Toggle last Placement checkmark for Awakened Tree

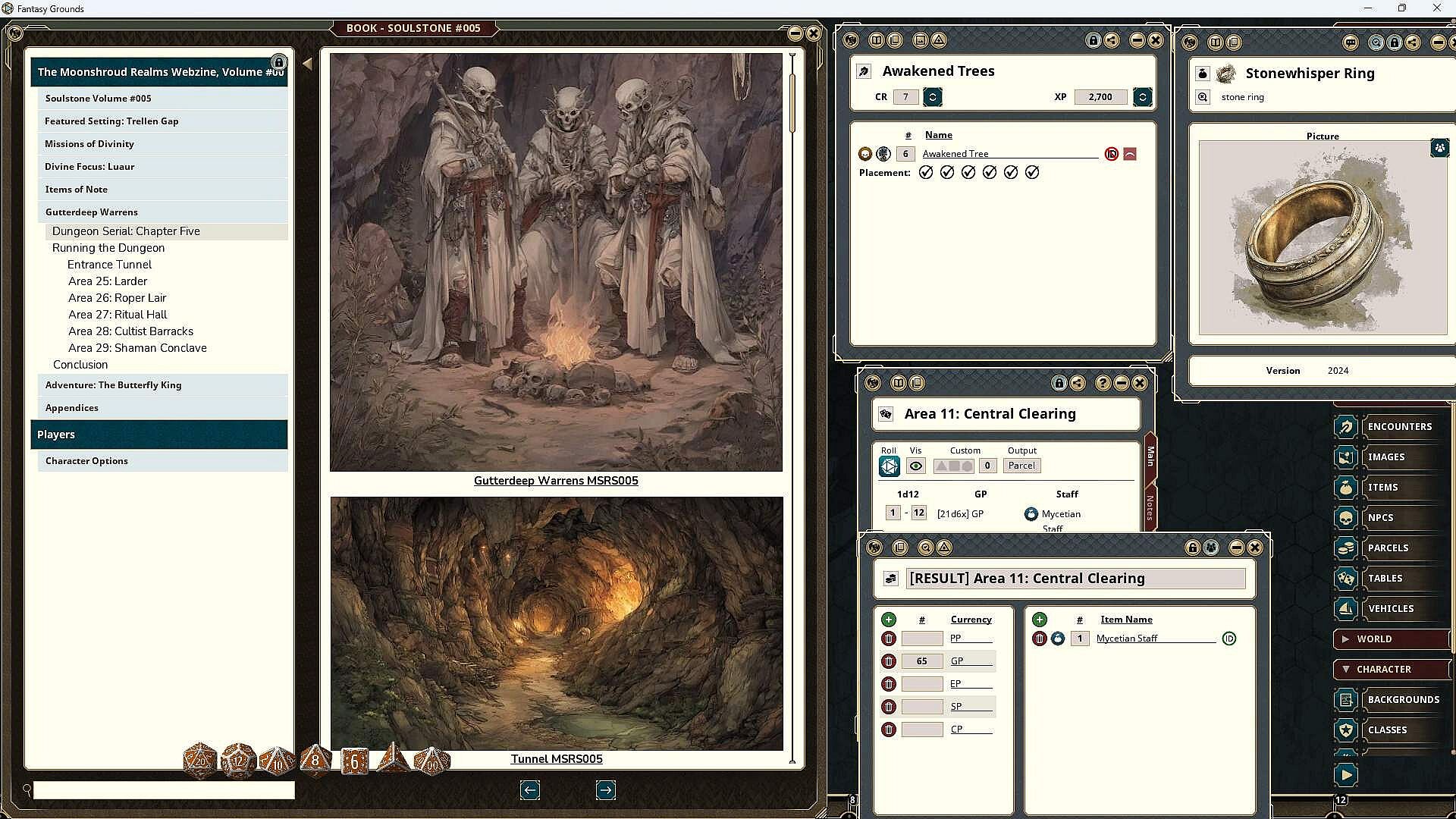1032,173
